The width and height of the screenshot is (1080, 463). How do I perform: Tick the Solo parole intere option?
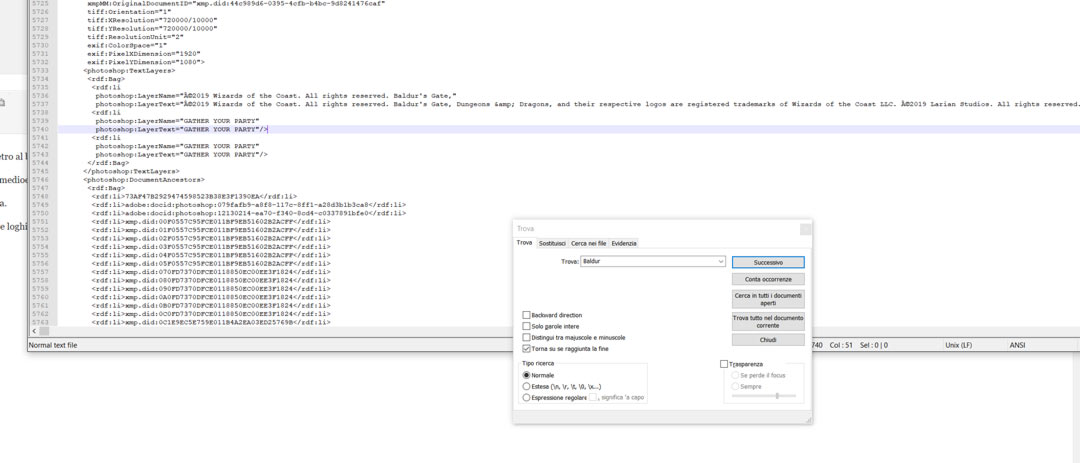527,326
